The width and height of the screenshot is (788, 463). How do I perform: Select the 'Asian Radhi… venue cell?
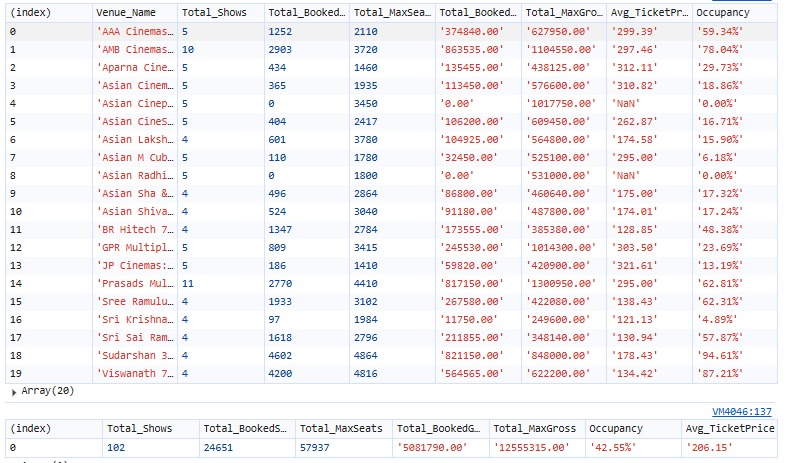(135, 175)
